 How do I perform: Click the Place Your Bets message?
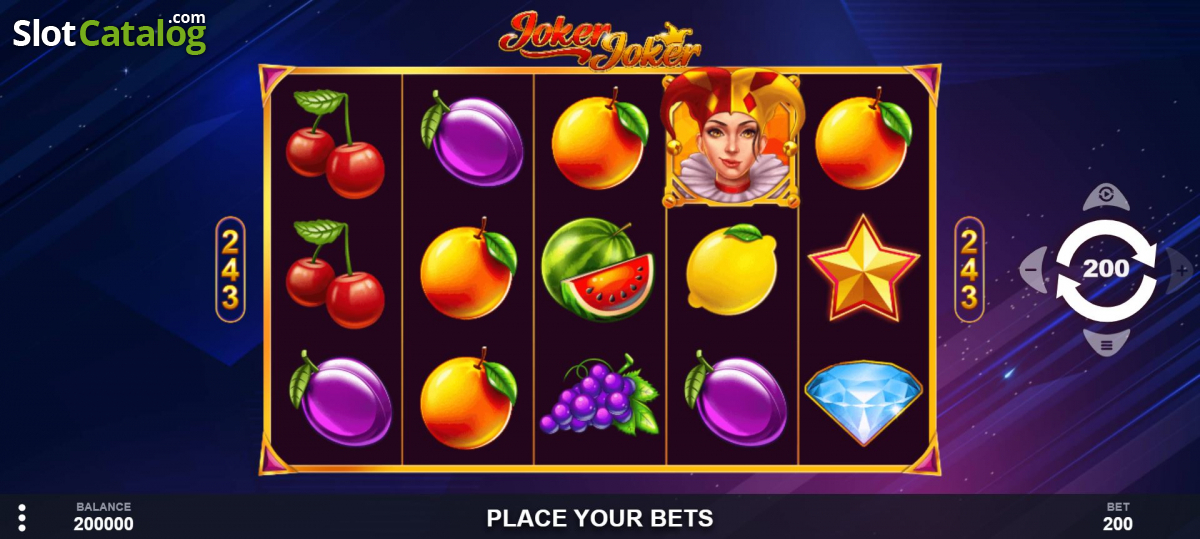pyautogui.click(x=600, y=518)
